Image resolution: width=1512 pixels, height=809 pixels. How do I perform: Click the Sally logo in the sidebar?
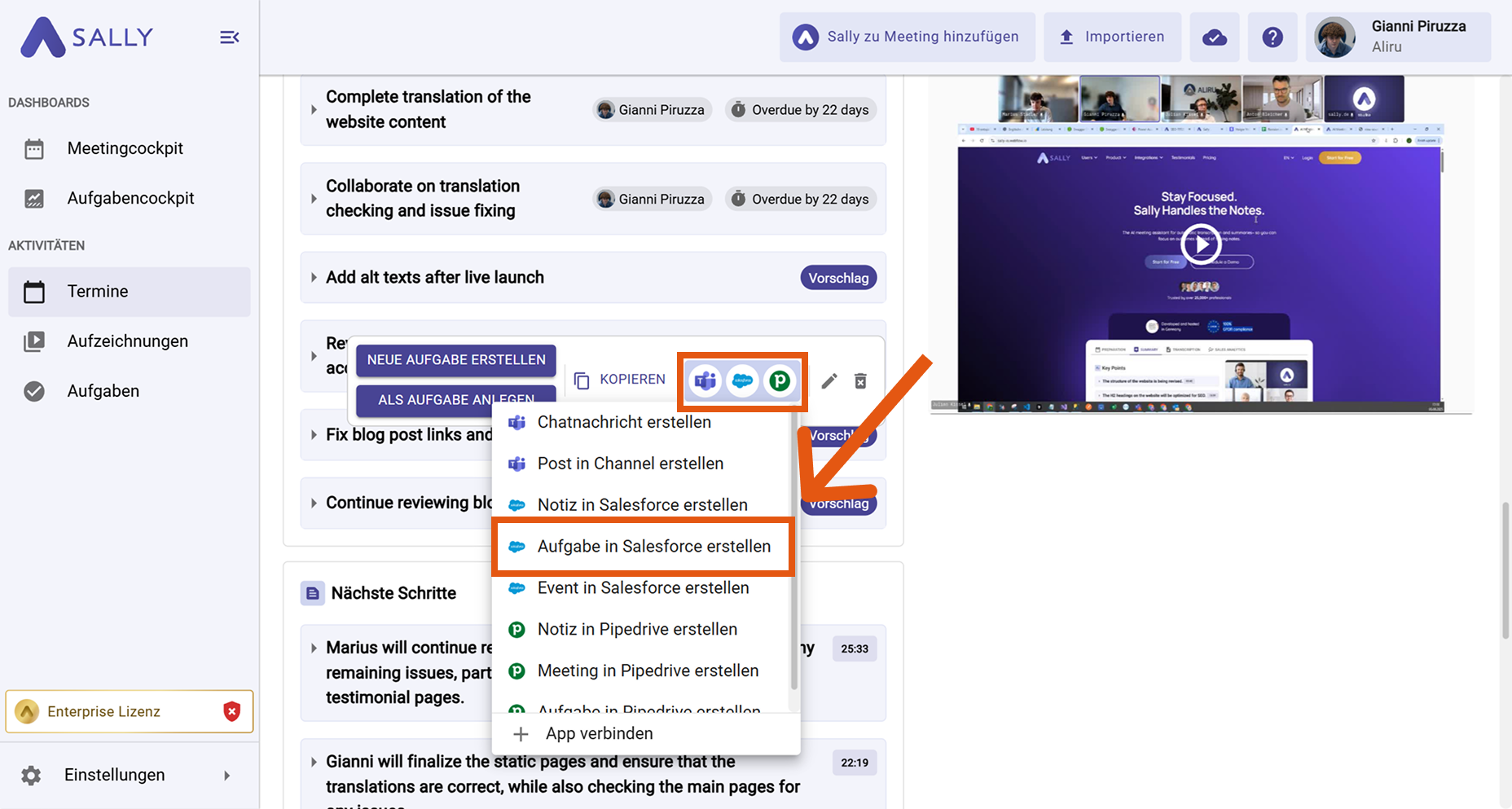pyautogui.click(x=86, y=37)
